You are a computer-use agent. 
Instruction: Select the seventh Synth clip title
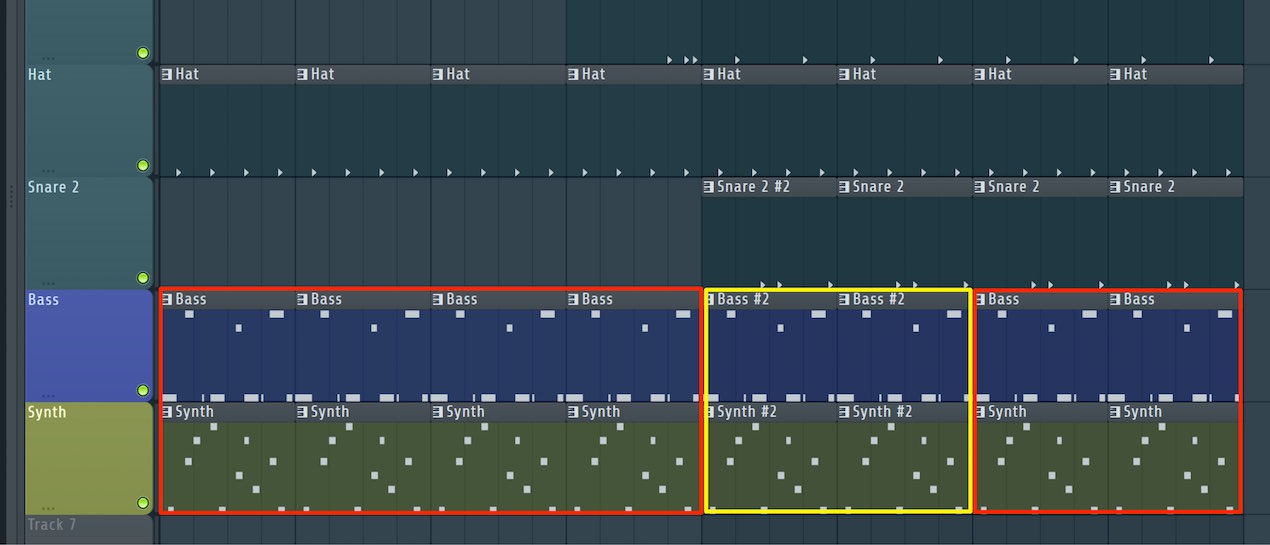click(x=1007, y=412)
